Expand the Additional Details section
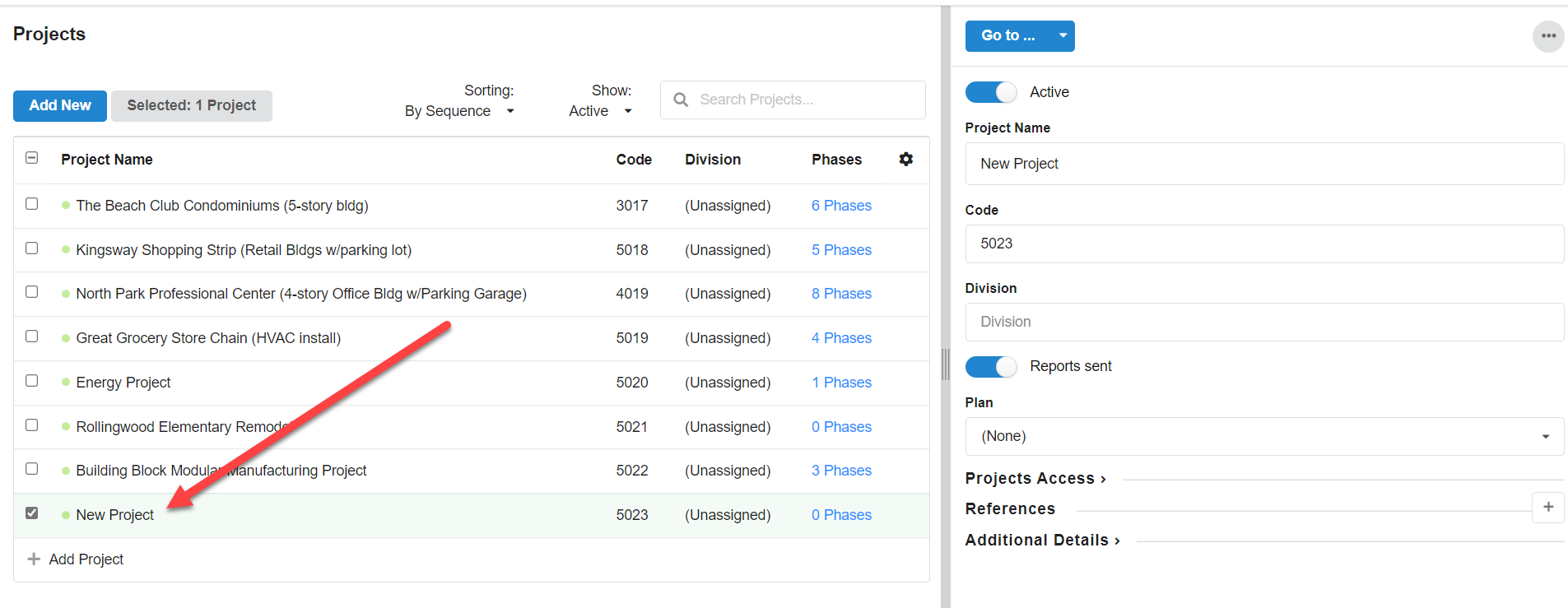 tap(1043, 540)
